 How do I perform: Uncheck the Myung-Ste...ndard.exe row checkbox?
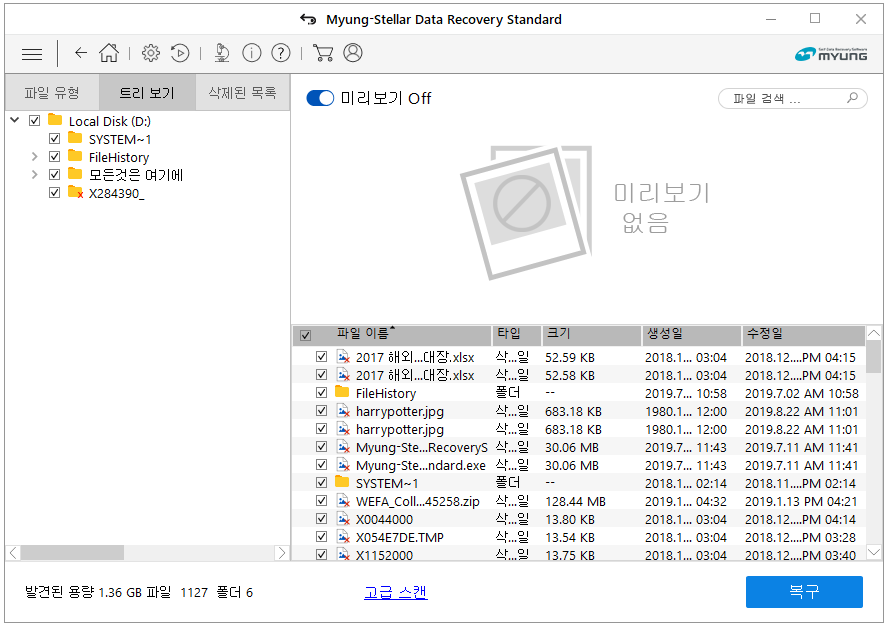click(321, 465)
